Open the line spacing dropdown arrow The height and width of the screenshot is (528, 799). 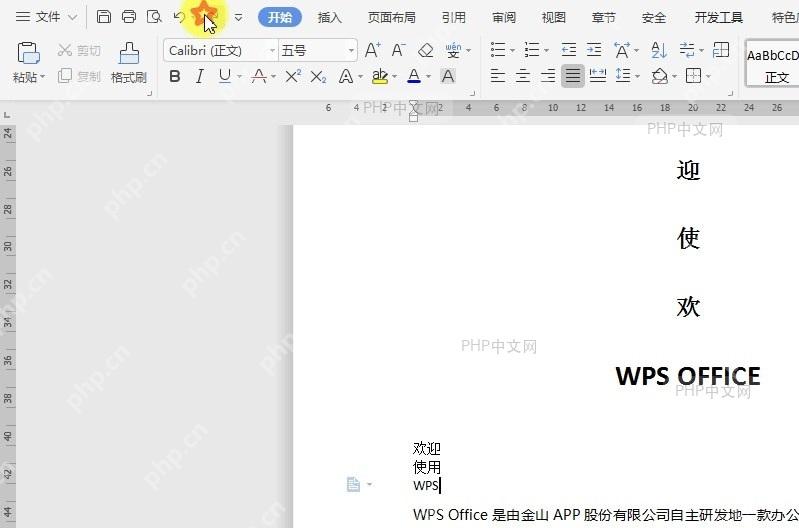(637, 76)
